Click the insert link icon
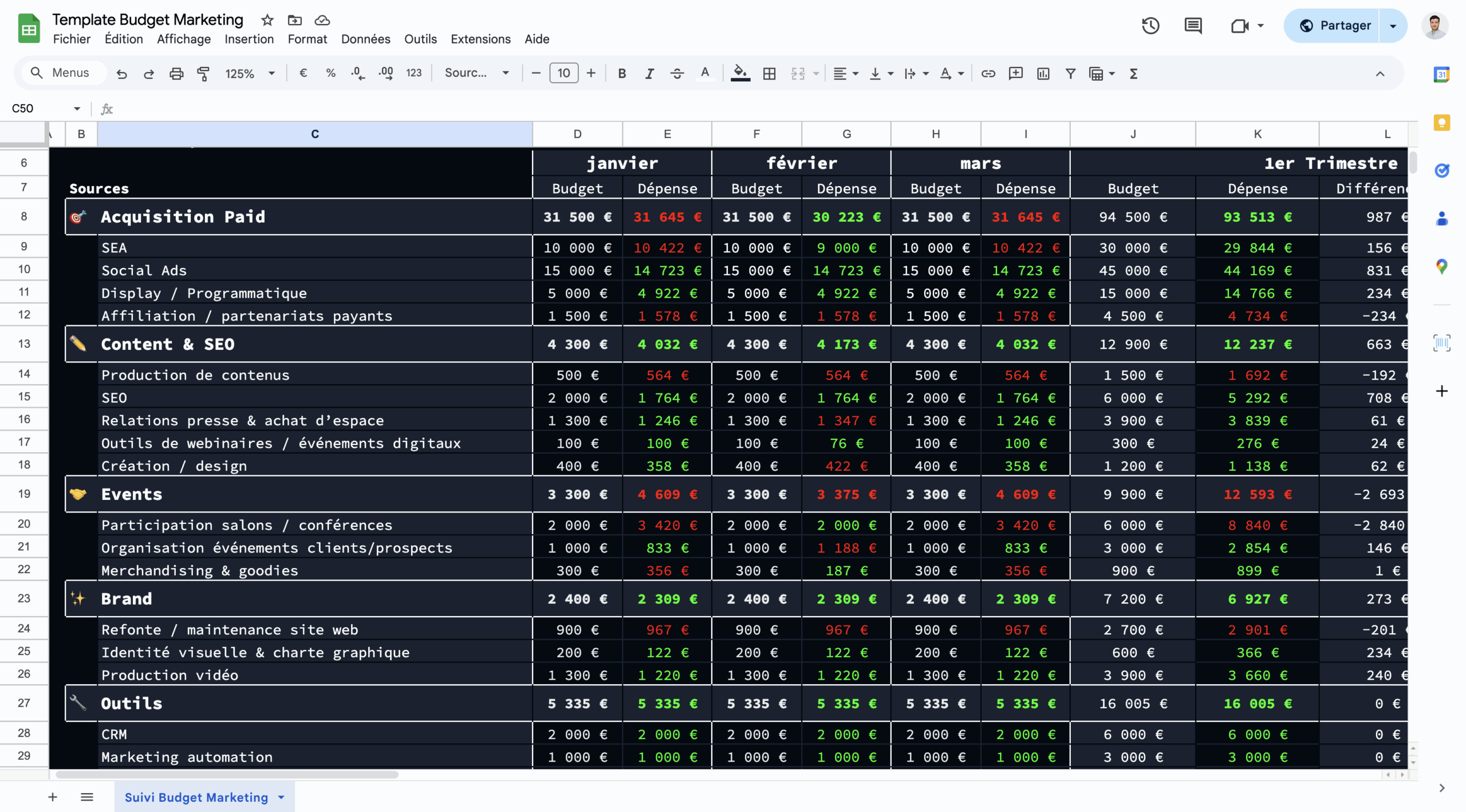Screen dimensions: 1466x812 (988, 73)
